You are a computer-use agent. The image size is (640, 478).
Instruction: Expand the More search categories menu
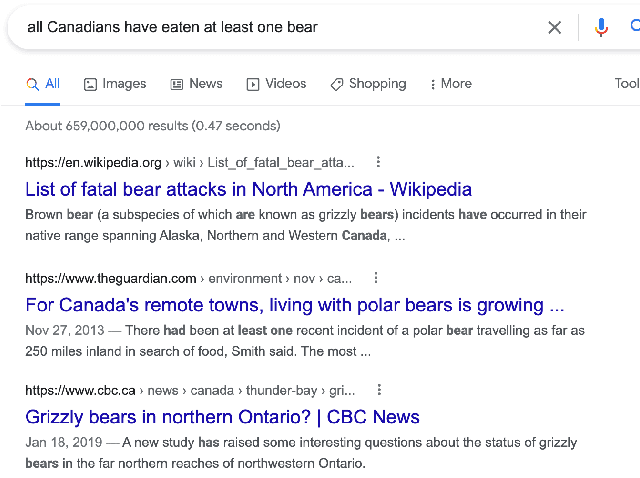(450, 84)
